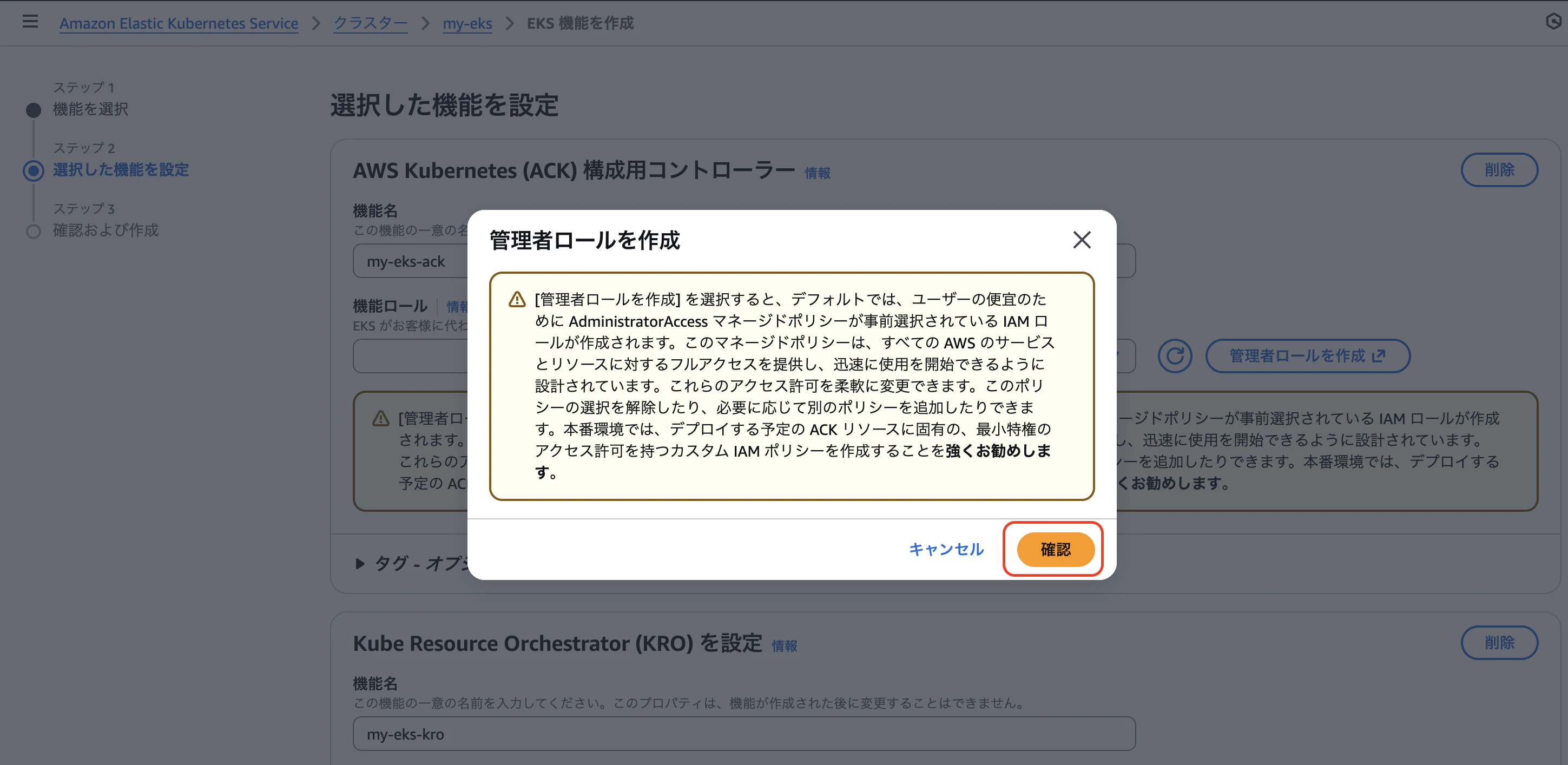Viewport: 1568px width, 765px height.
Task: Open the my-eks breadcrumb page
Action: pos(467,23)
